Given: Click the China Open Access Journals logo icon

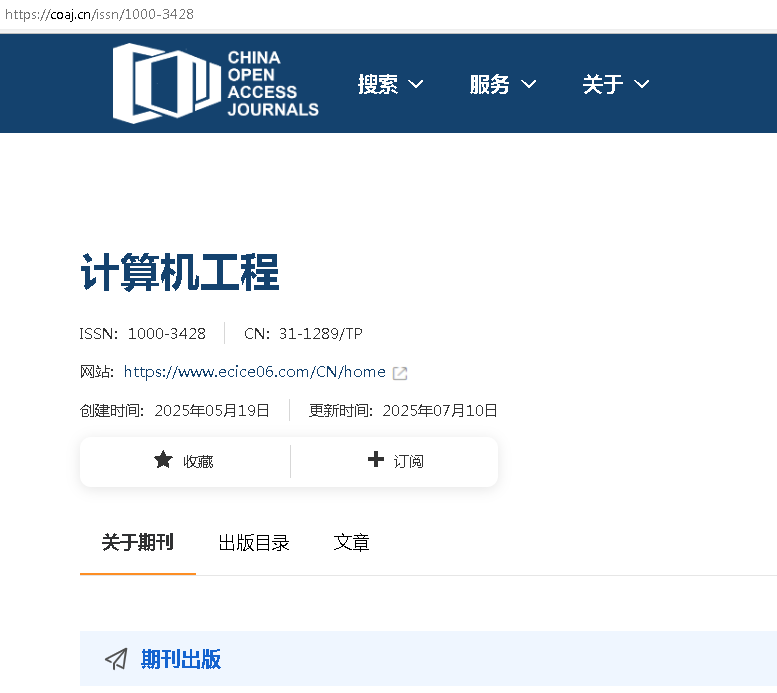Looking at the screenshot, I should pyautogui.click(x=166, y=83).
